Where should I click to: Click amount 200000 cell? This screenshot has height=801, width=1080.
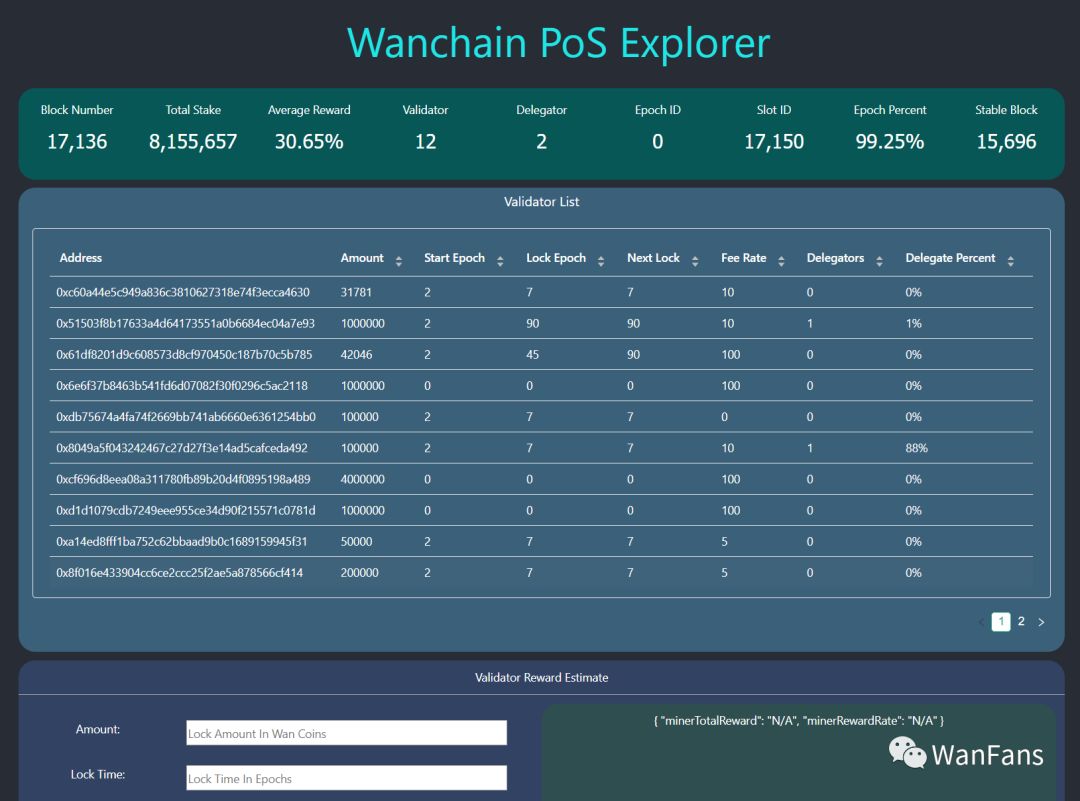coord(360,572)
